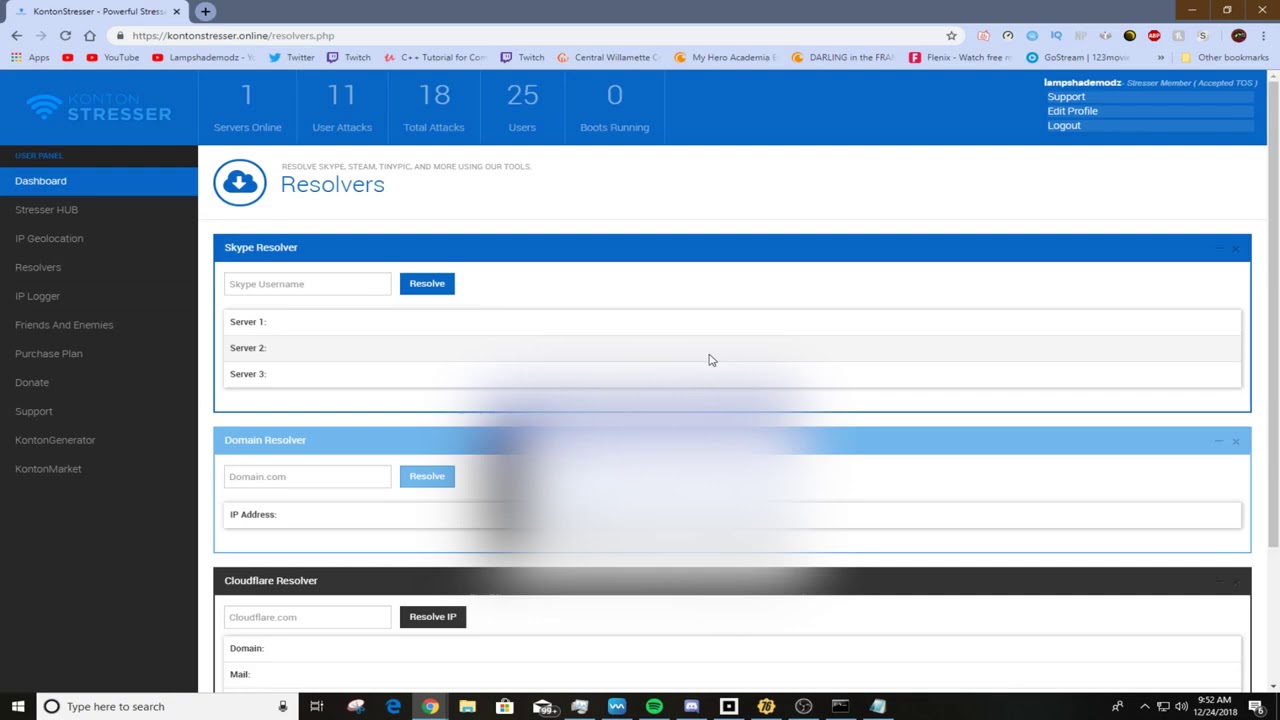
Task: Open Other bookmarks folder
Action: click(1225, 57)
